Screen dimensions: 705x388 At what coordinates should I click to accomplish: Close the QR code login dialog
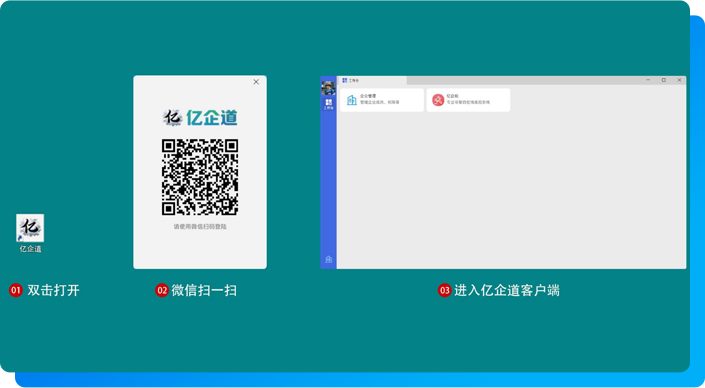pos(256,82)
